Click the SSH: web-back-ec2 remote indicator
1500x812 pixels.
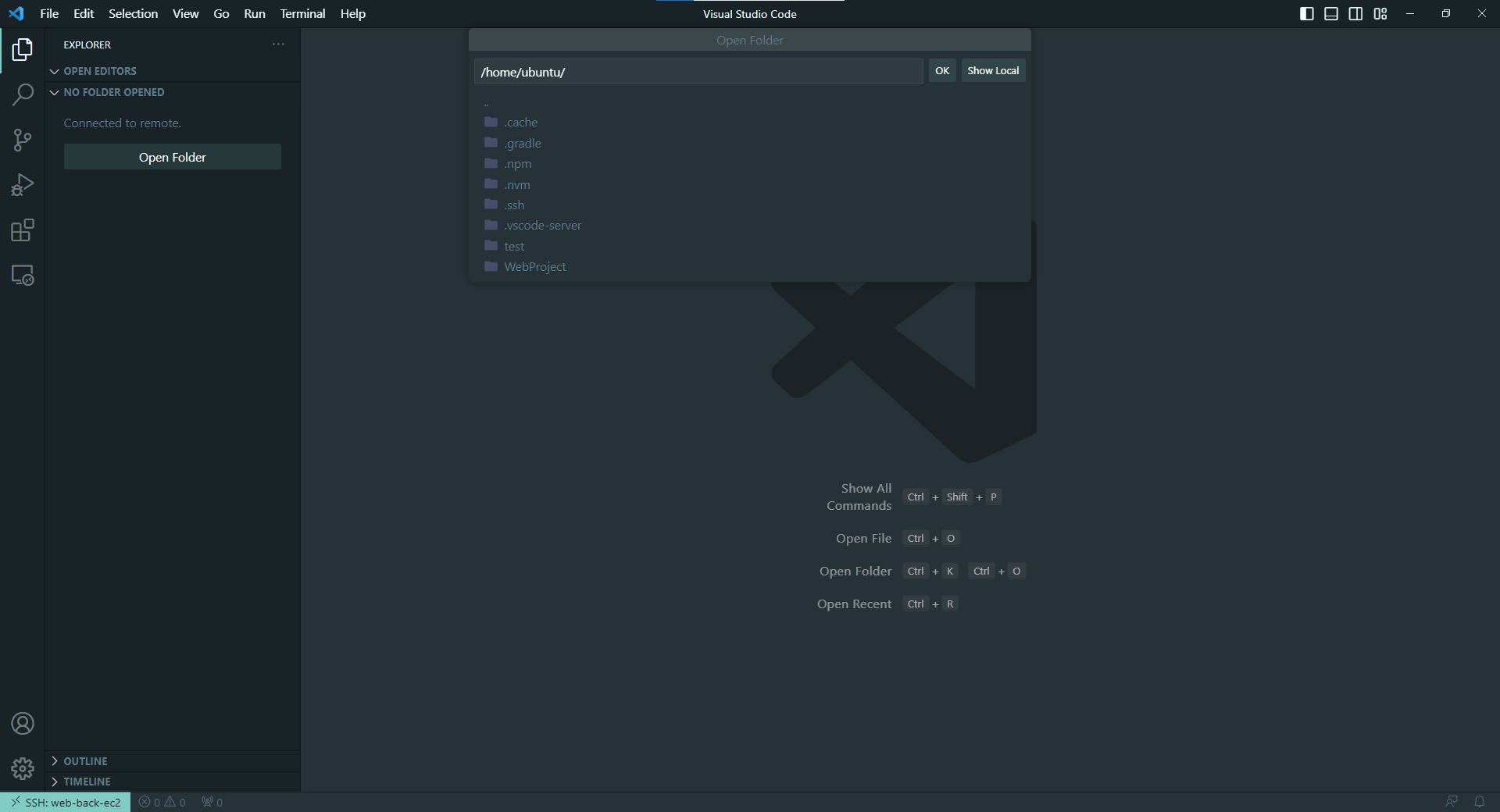pyautogui.click(x=66, y=802)
